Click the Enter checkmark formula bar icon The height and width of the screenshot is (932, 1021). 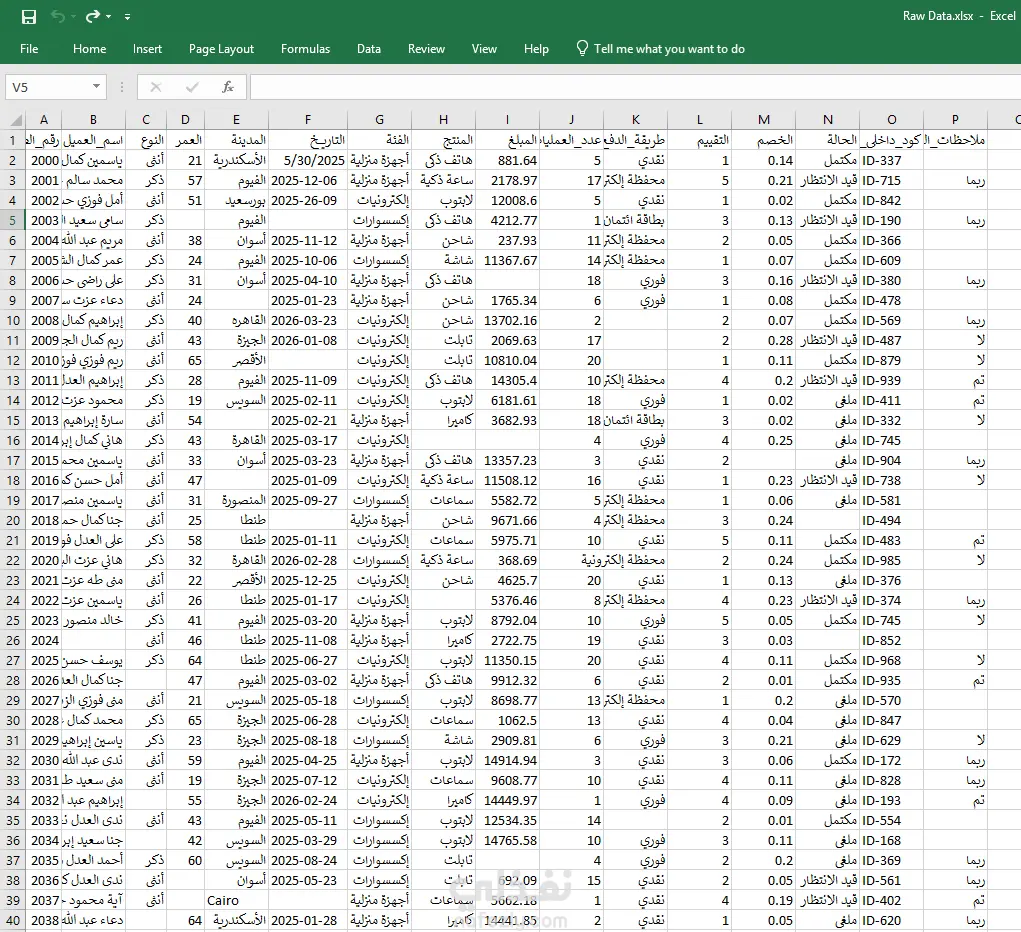(192, 87)
